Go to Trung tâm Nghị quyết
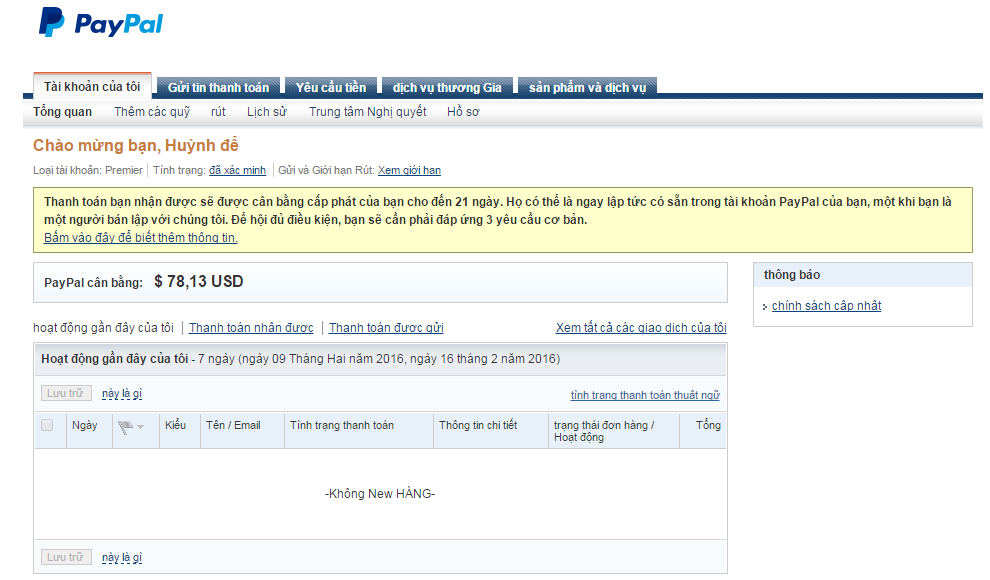990x580 pixels. [367, 112]
